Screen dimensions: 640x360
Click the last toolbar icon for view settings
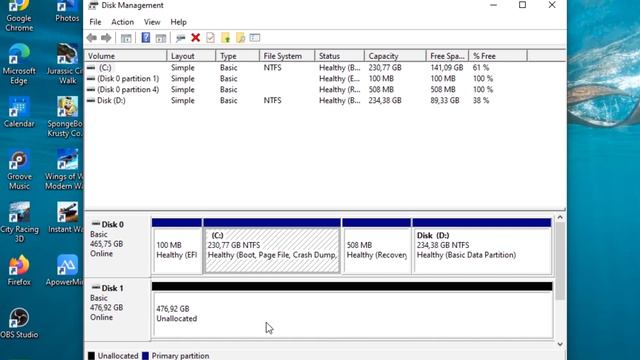tap(255, 38)
